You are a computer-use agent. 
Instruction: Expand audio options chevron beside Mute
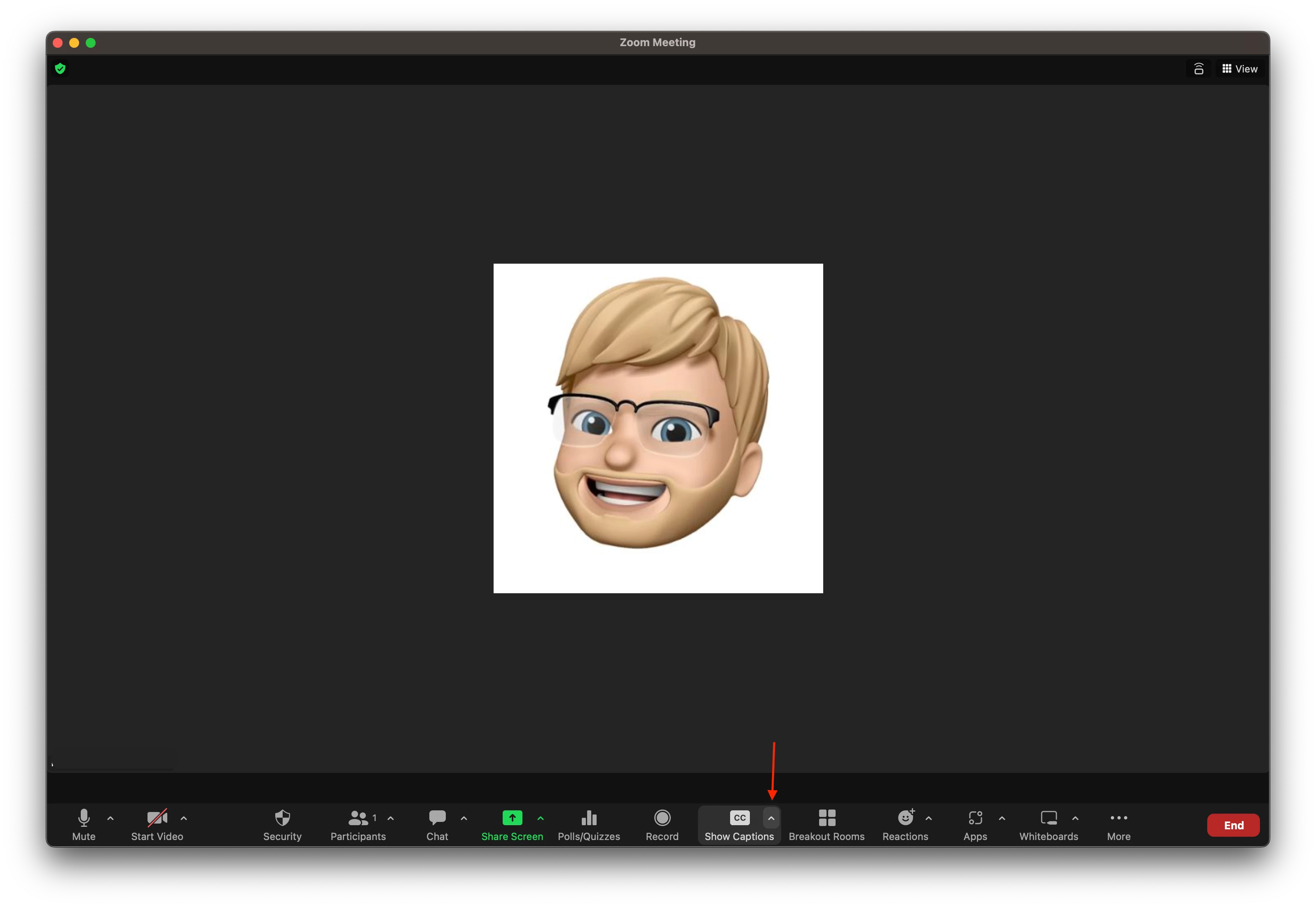(x=110, y=818)
